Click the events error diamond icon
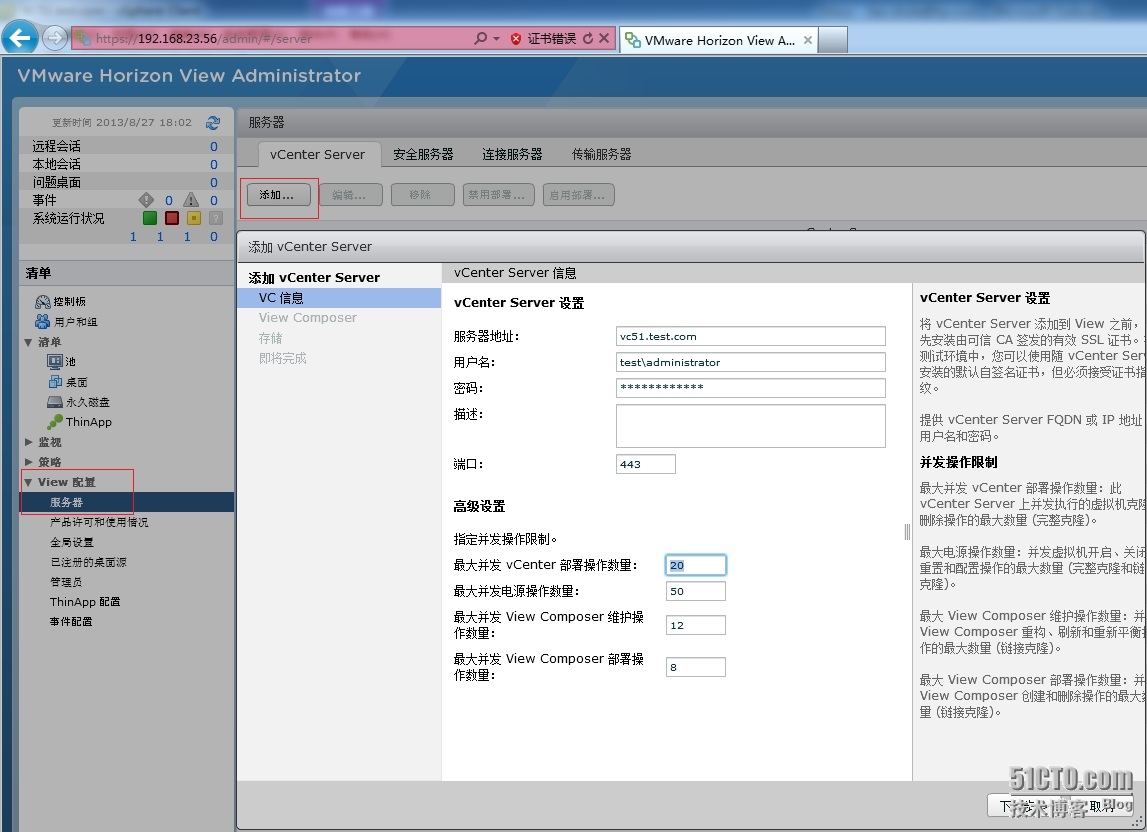The width and height of the screenshot is (1147, 832). tap(146, 200)
